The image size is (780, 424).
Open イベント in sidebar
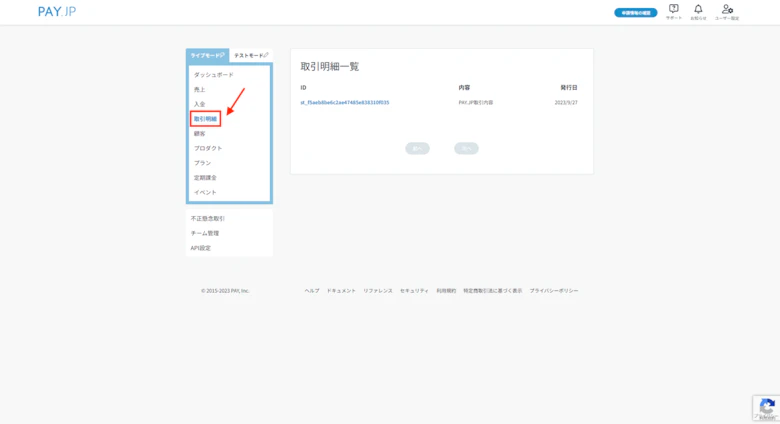click(x=205, y=192)
